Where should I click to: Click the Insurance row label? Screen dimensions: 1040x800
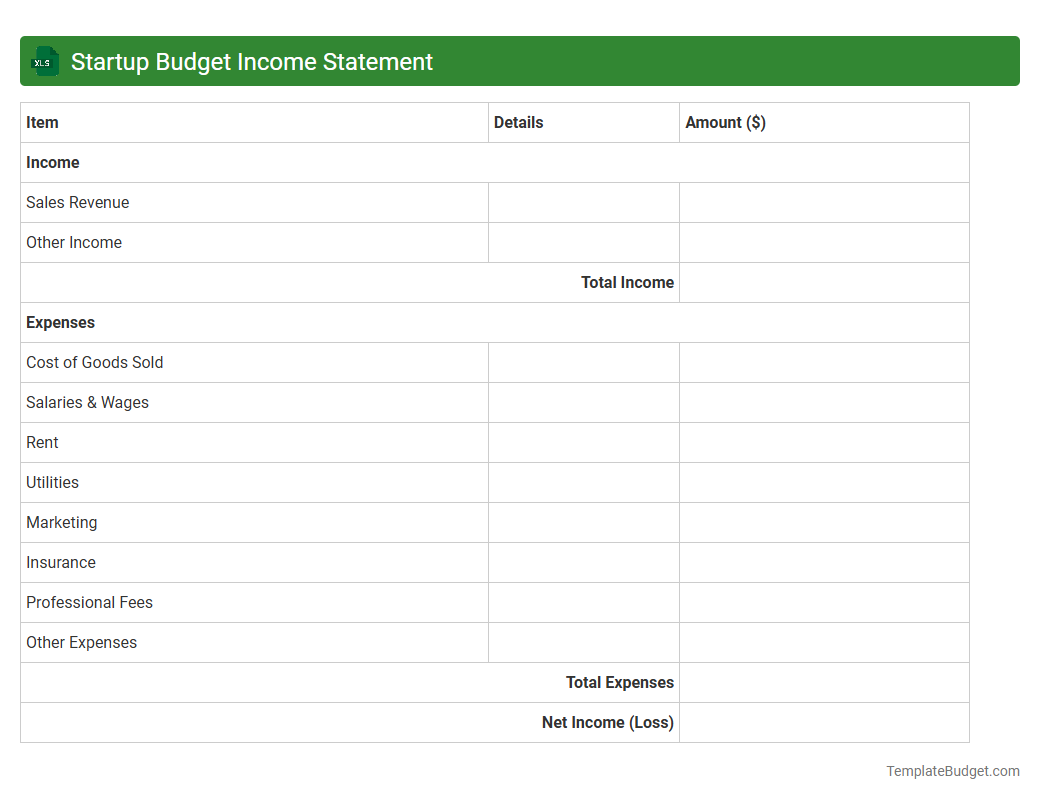[x=61, y=562]
